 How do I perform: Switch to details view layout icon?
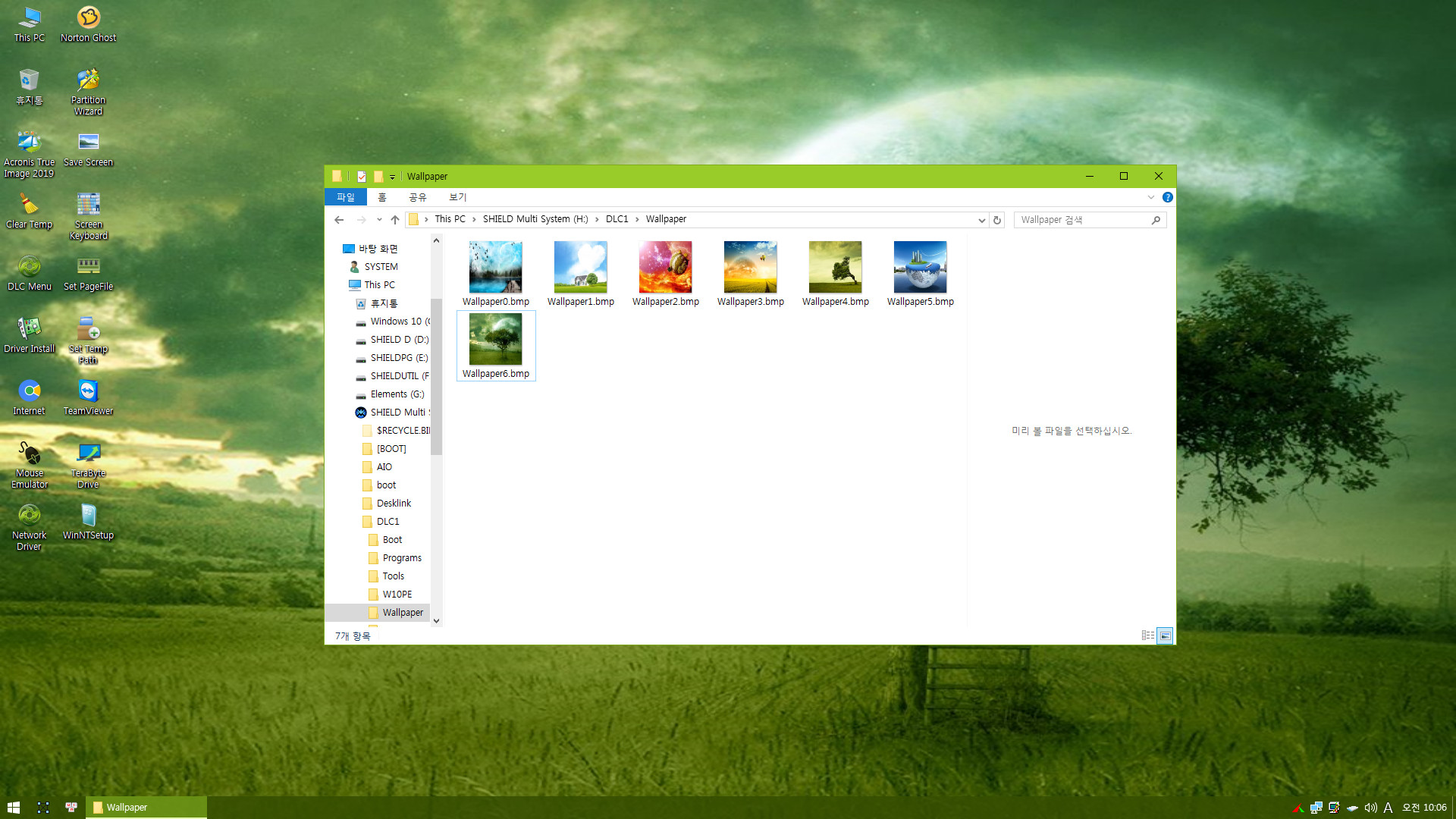(1148, 635)
